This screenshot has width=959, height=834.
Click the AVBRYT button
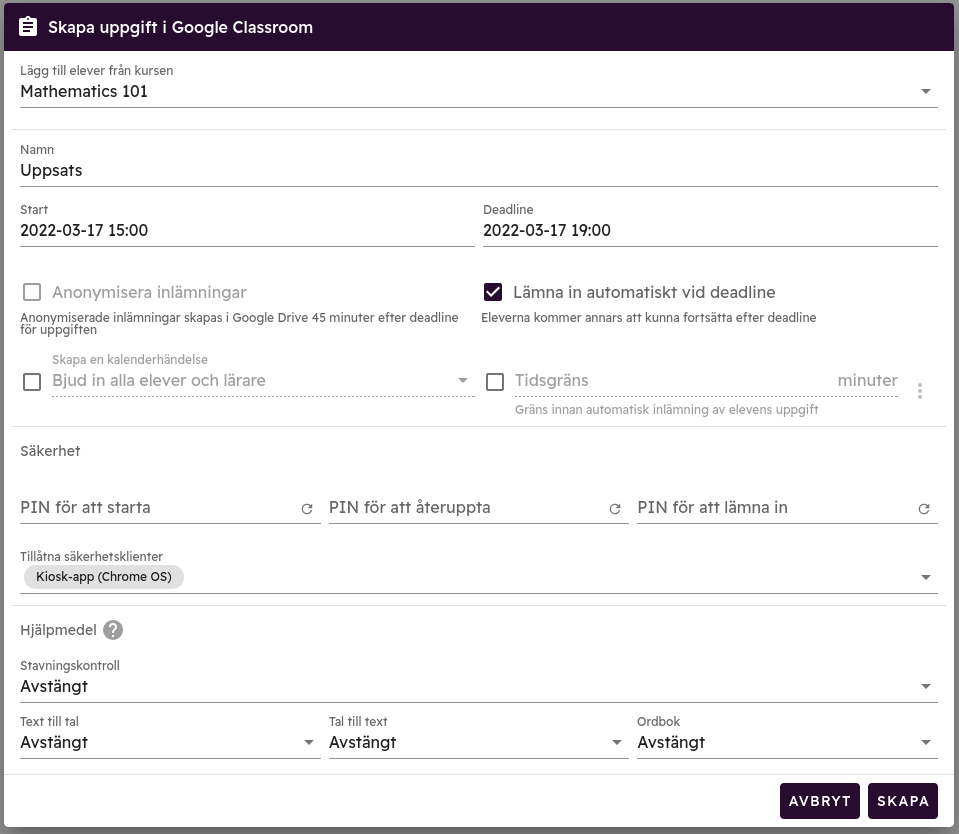(x=820, y=801)
